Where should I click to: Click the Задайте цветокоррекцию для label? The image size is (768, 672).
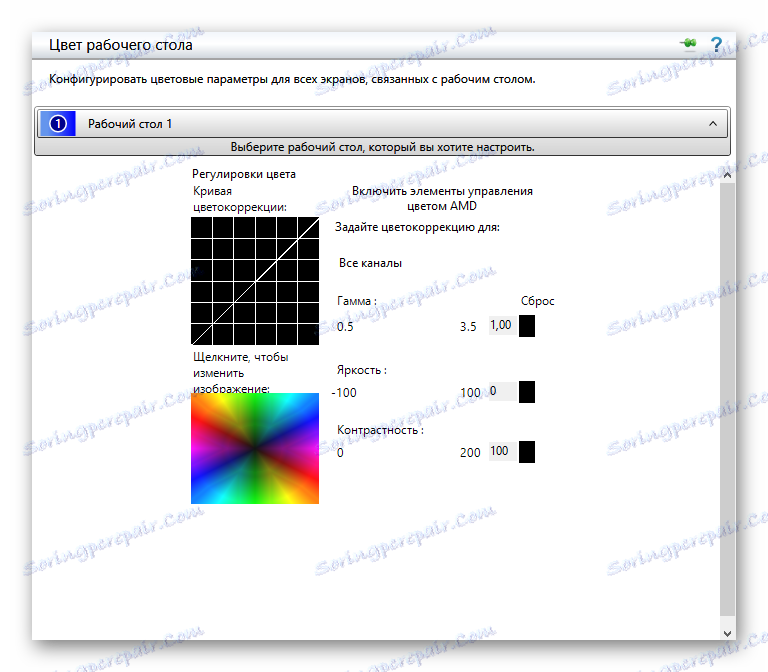(417, 227)
